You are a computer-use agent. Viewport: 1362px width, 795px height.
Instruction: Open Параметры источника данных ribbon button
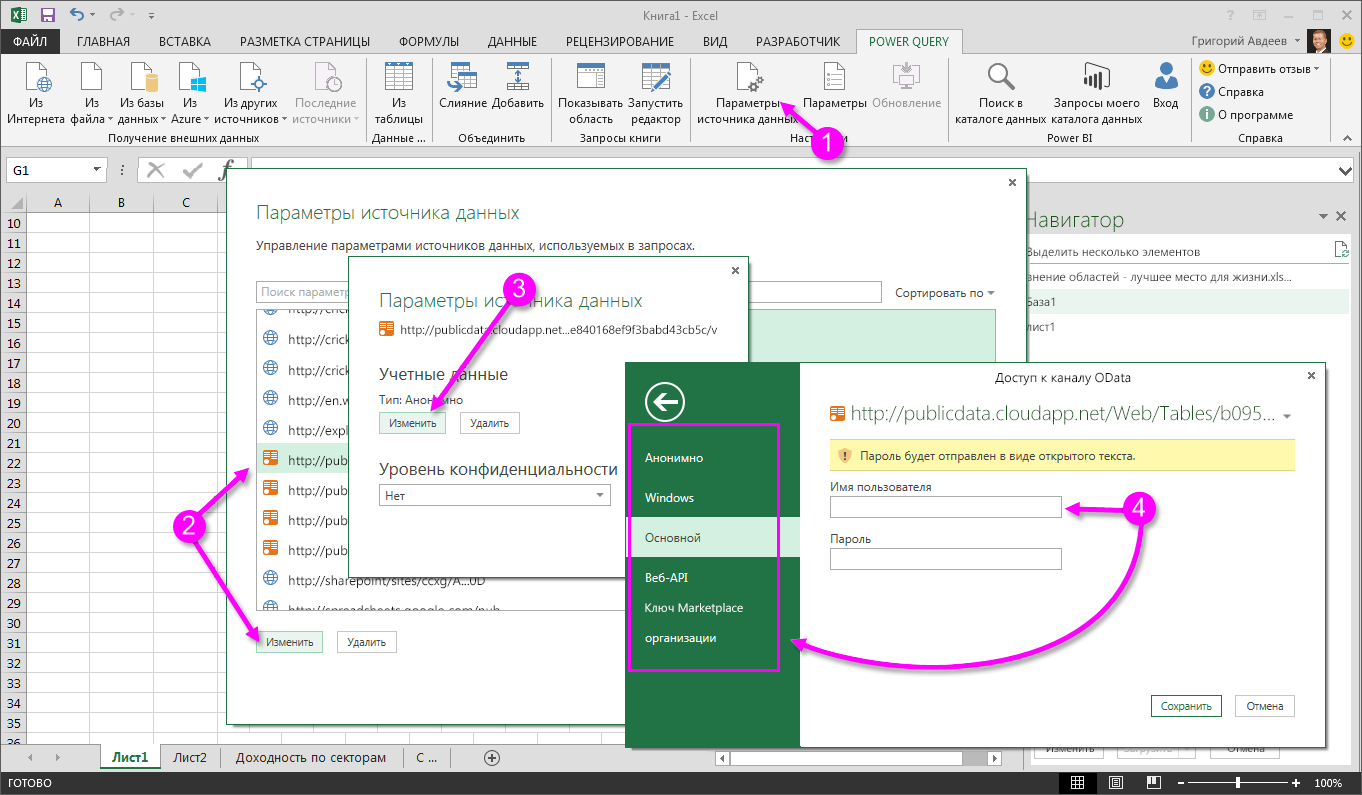[748, 92]
